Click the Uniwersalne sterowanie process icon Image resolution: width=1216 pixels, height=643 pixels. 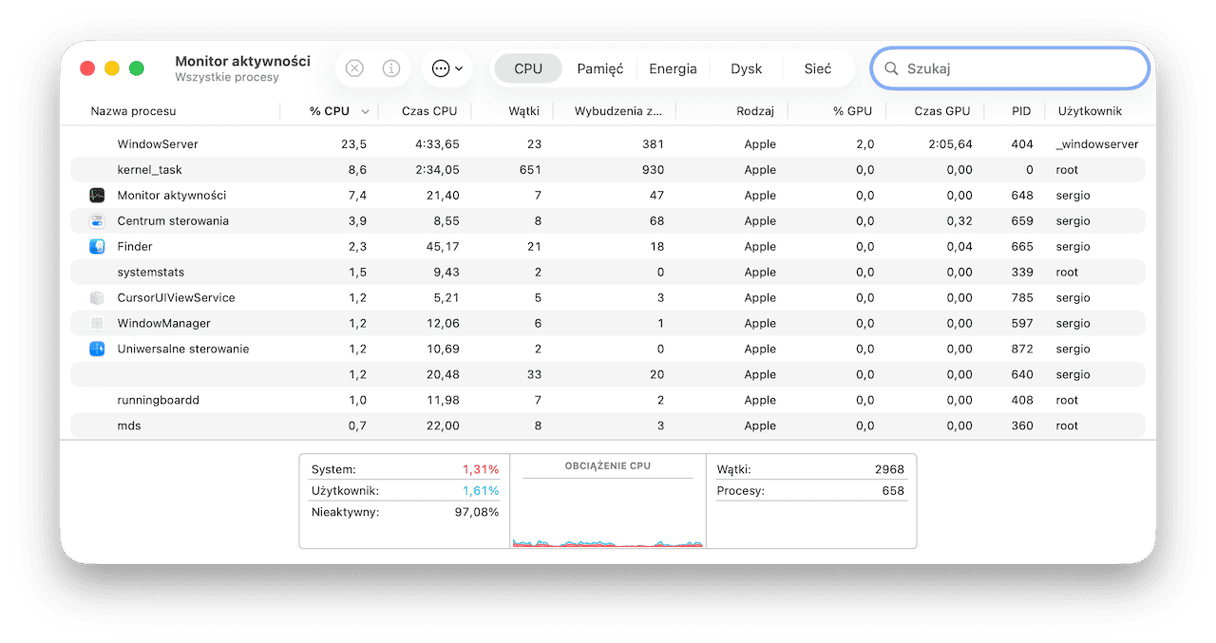point(97,349)
